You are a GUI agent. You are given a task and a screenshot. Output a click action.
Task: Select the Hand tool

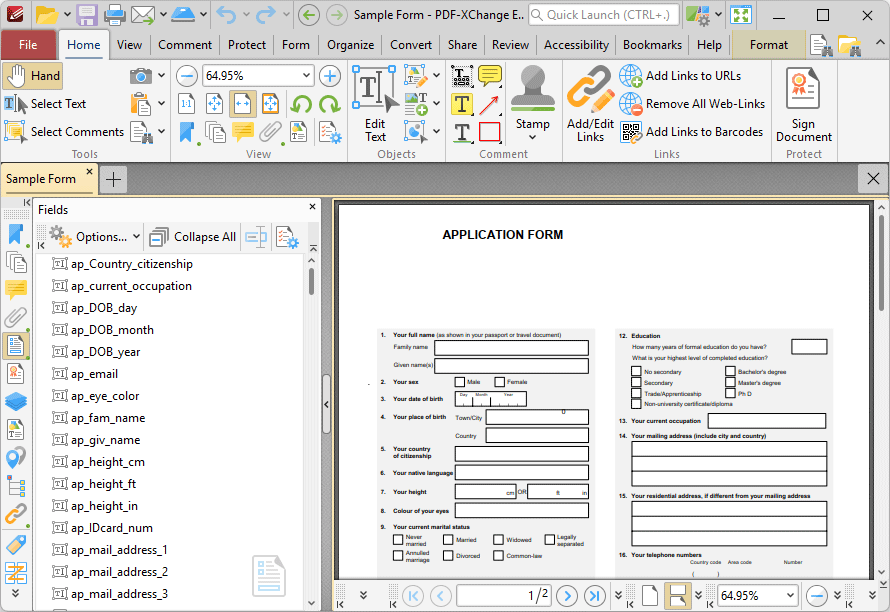click(32, 76)
